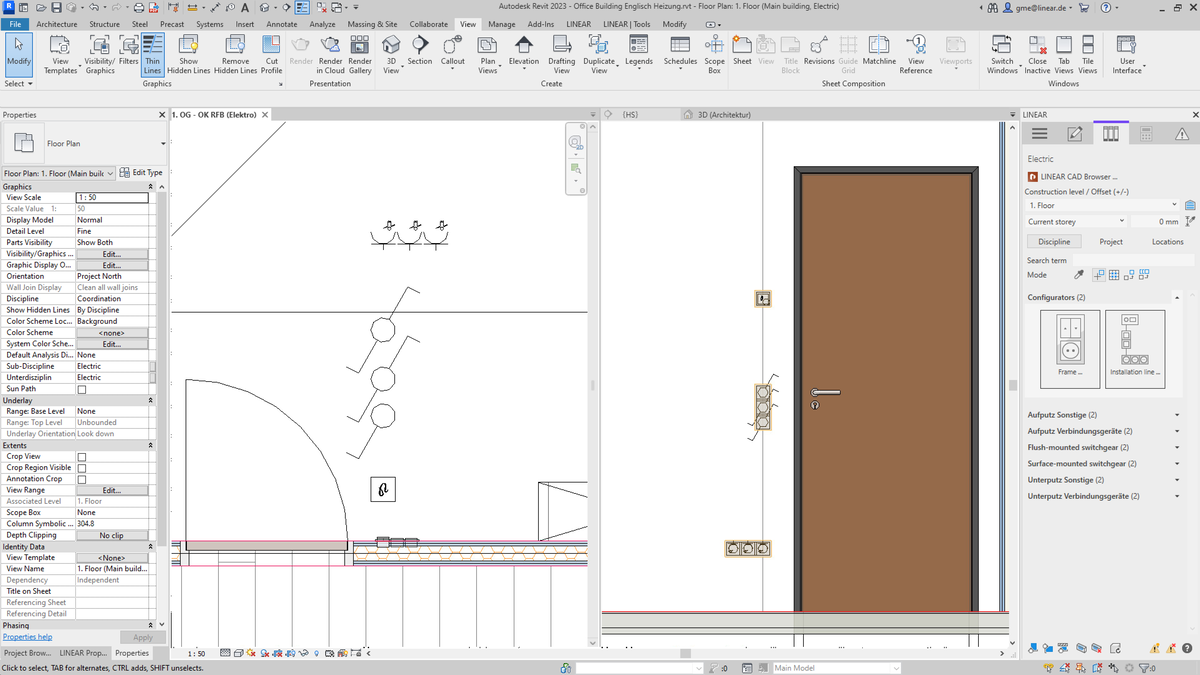Click the Scope Box tool
1200x675 pixels.
pyautogui.click(x=714, y=50)
